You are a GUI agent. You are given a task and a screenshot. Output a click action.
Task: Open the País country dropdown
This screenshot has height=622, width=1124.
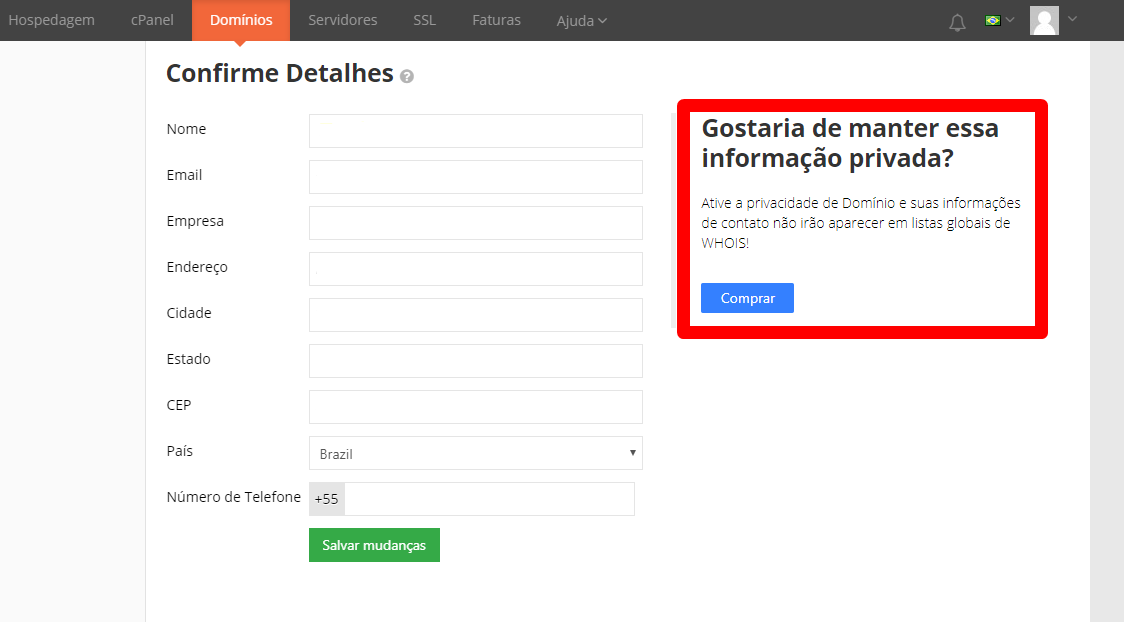tap(475, 453)
